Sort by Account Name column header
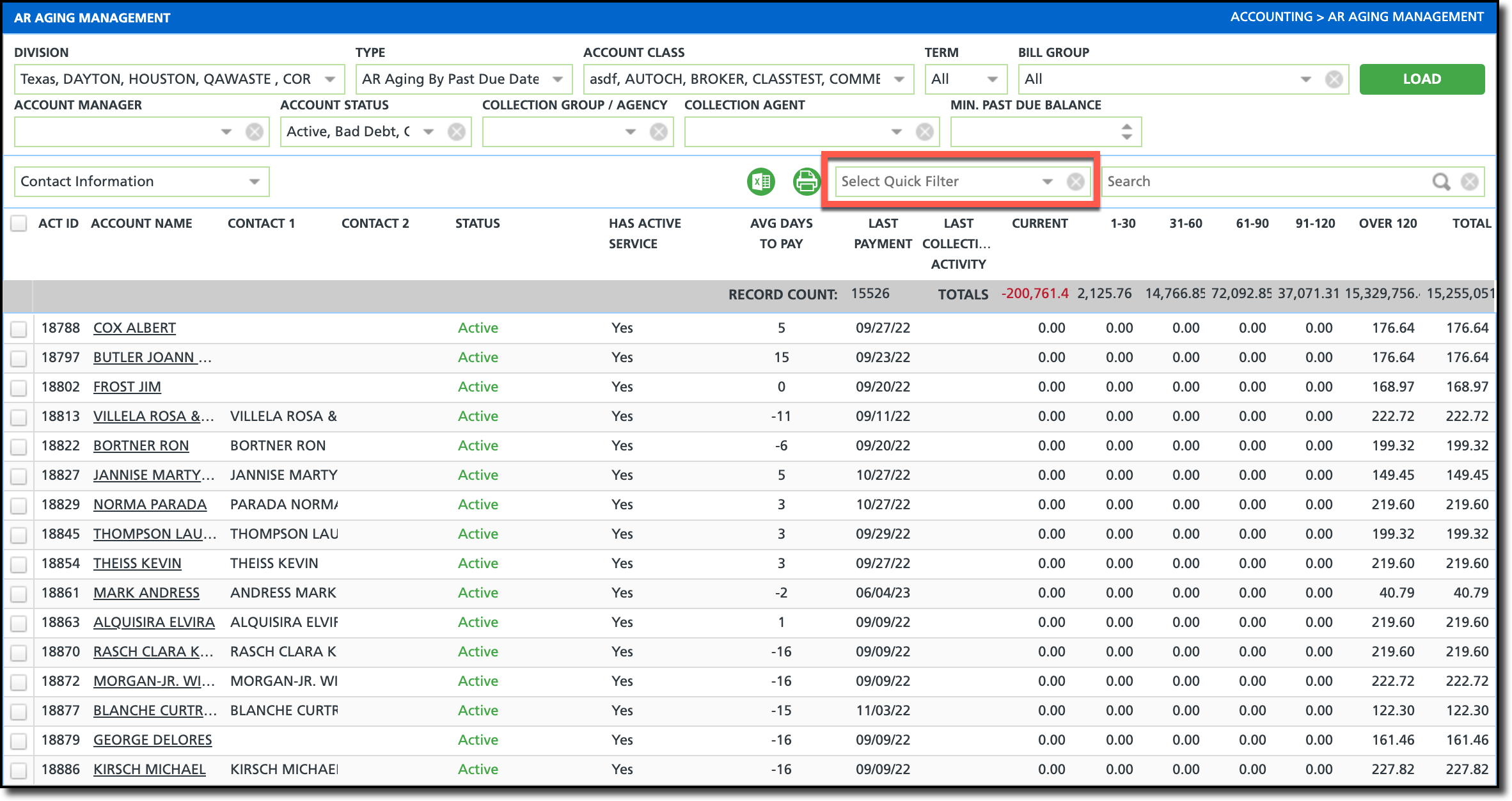Screen dimensions: 1512x801 (x=141, y=223)
